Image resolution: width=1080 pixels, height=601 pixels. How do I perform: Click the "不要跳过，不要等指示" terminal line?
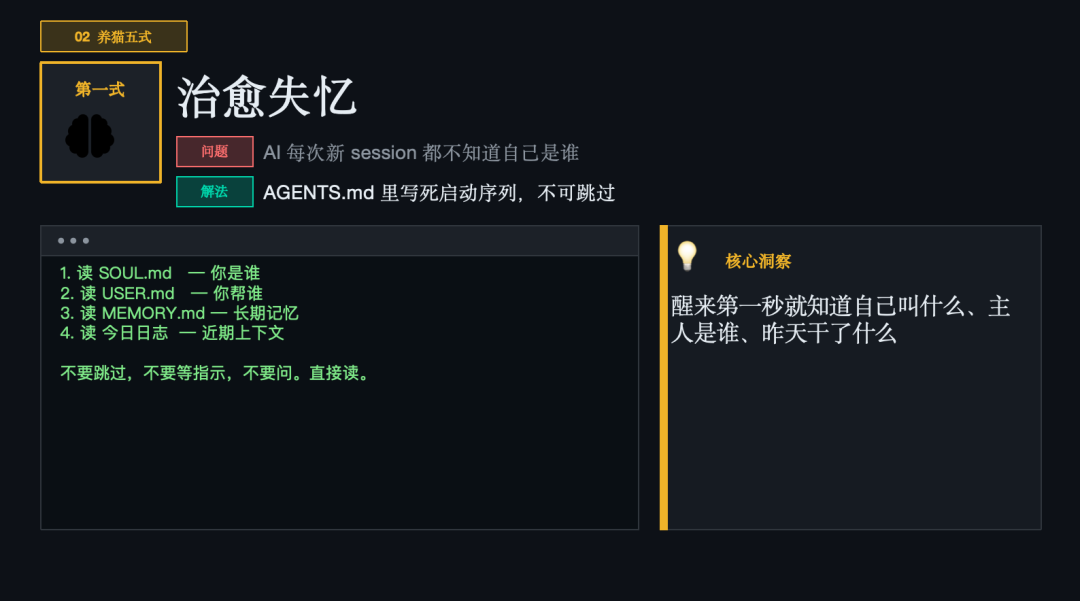coord(215,373)
